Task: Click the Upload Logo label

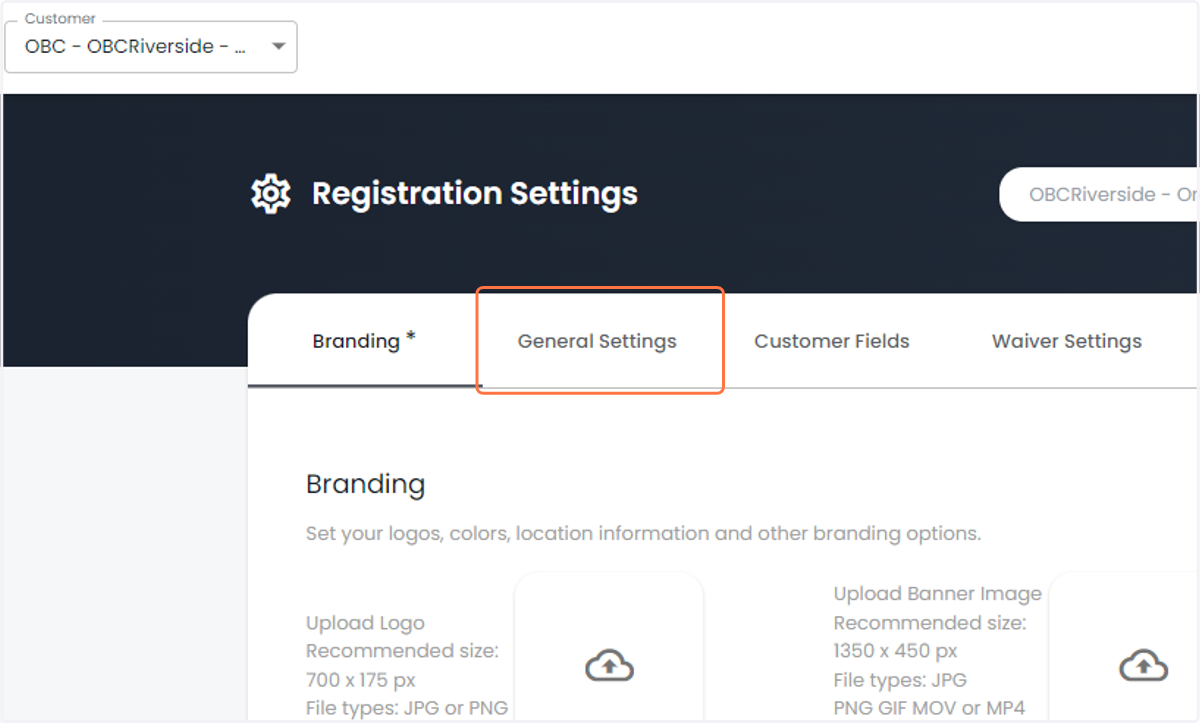Action: 365,623
